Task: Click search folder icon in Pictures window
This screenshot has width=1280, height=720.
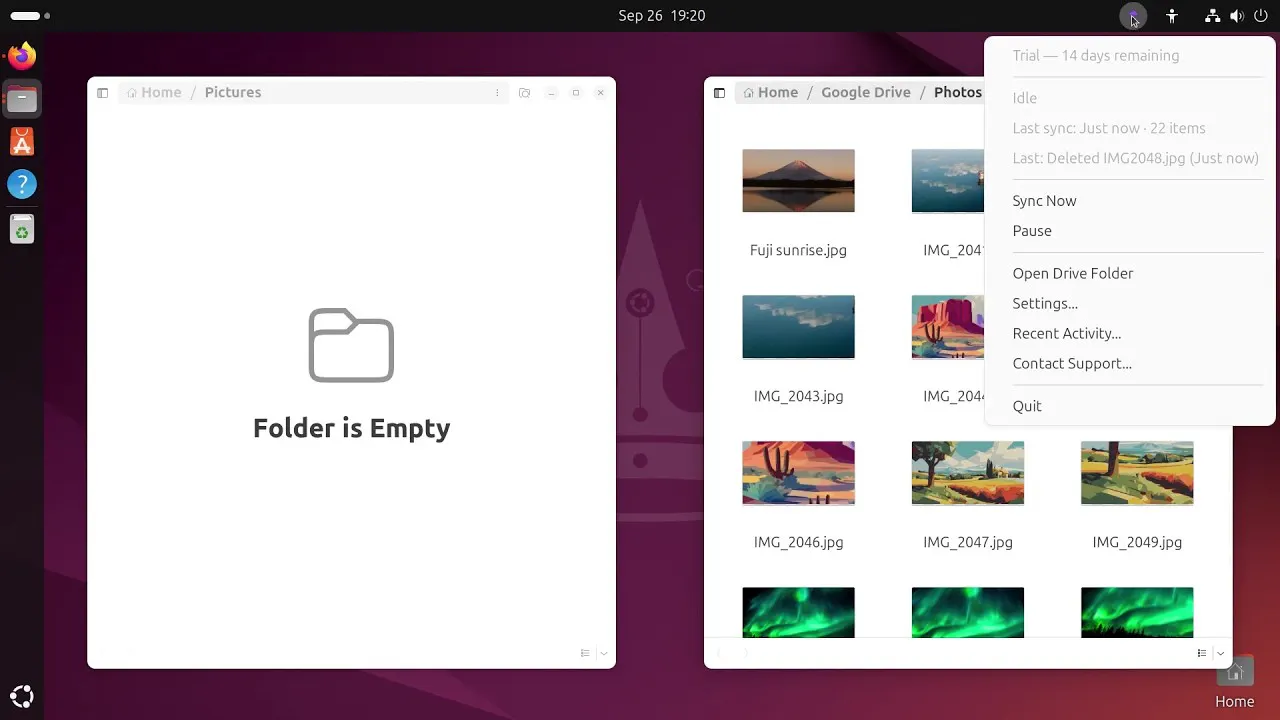Action: (x=525, y=93)
